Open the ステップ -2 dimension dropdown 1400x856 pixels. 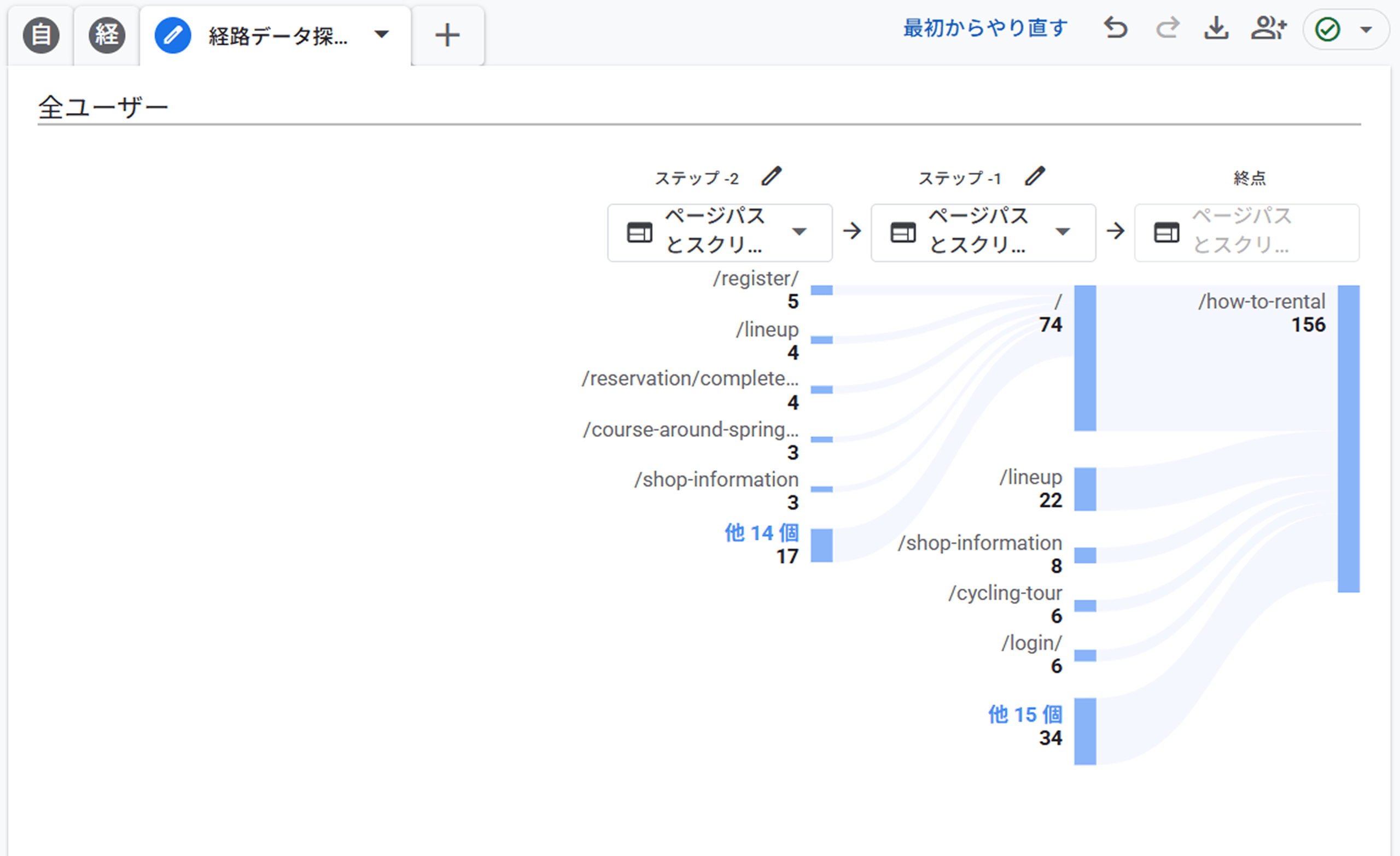pos(720,232)
